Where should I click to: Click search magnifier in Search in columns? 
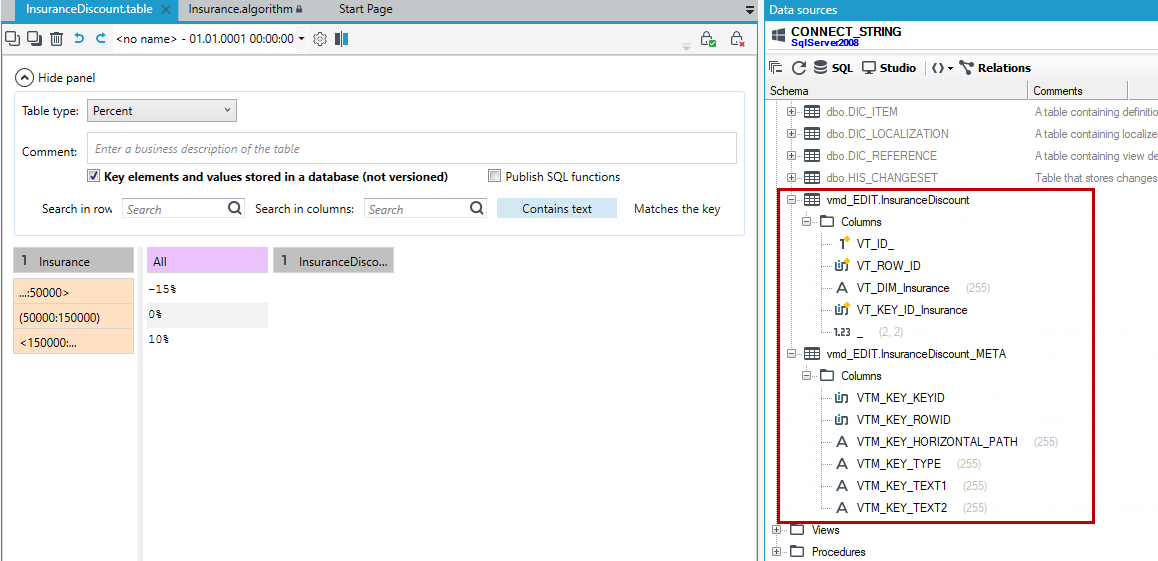point(477,209)
